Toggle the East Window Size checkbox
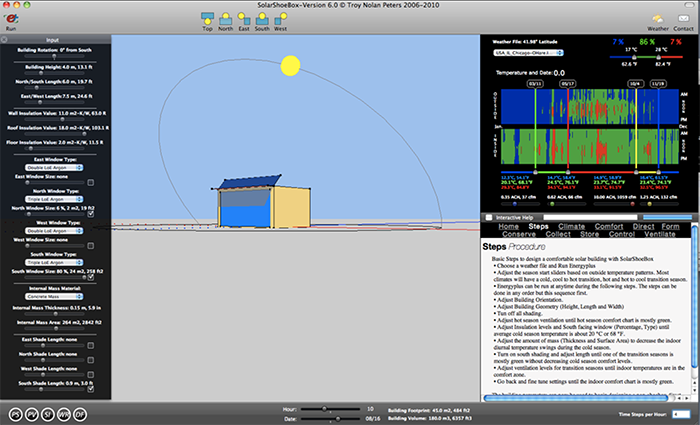The width and height of the screenshot is (700, 425). point(91,182)
